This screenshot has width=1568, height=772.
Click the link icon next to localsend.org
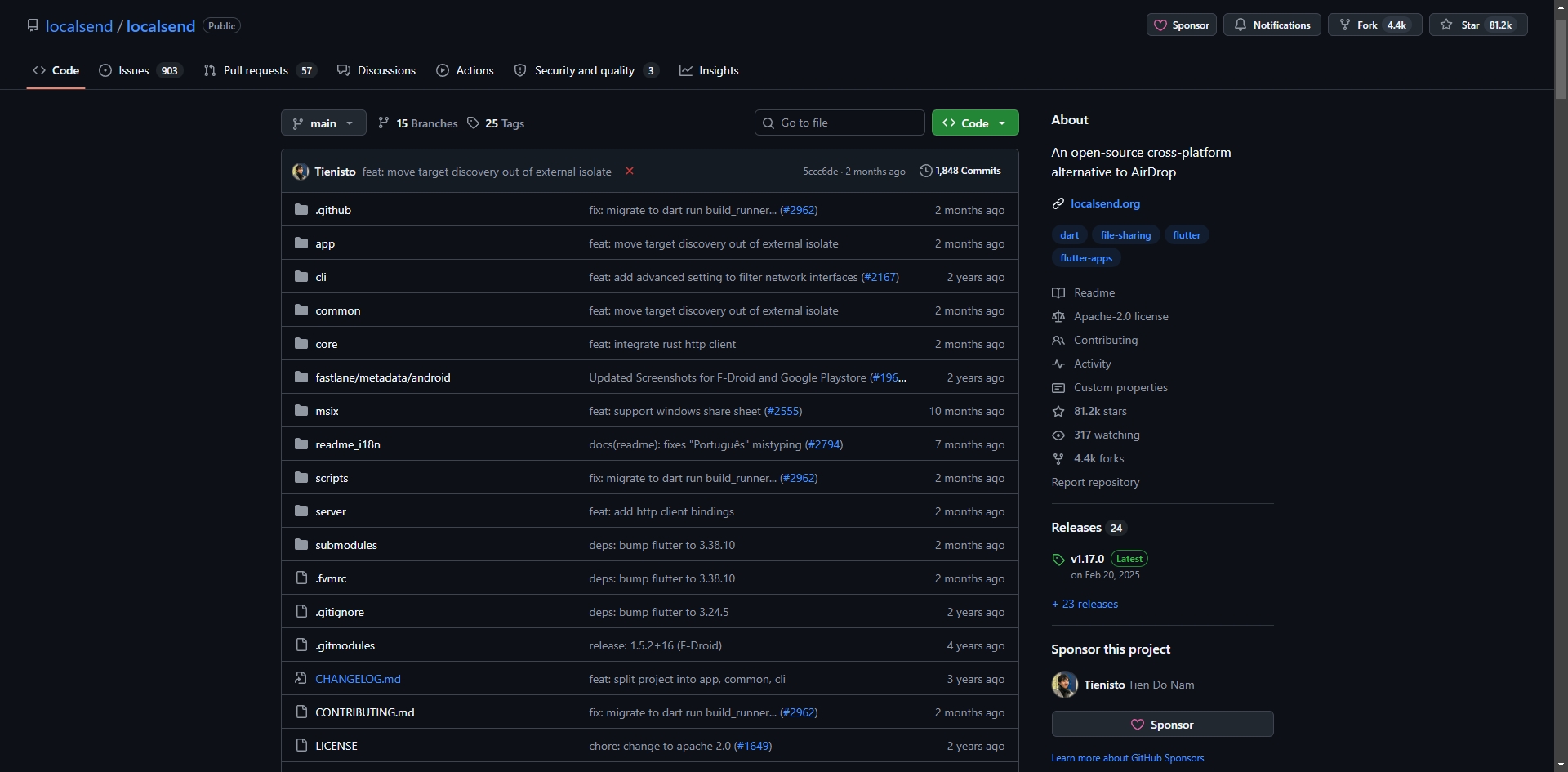pyautogui.click(x=1058, y=203)
